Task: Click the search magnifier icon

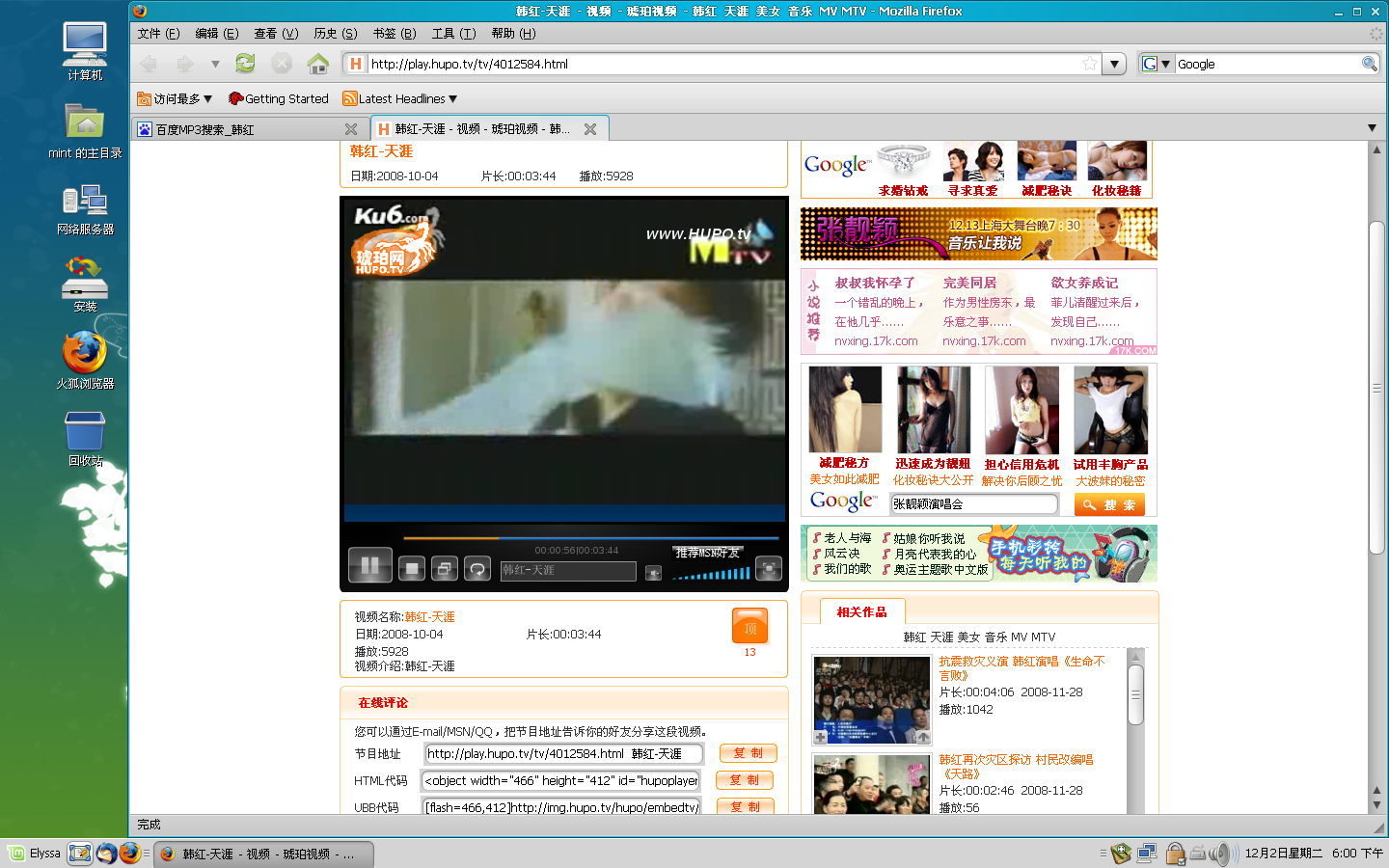Action: 1369,64
